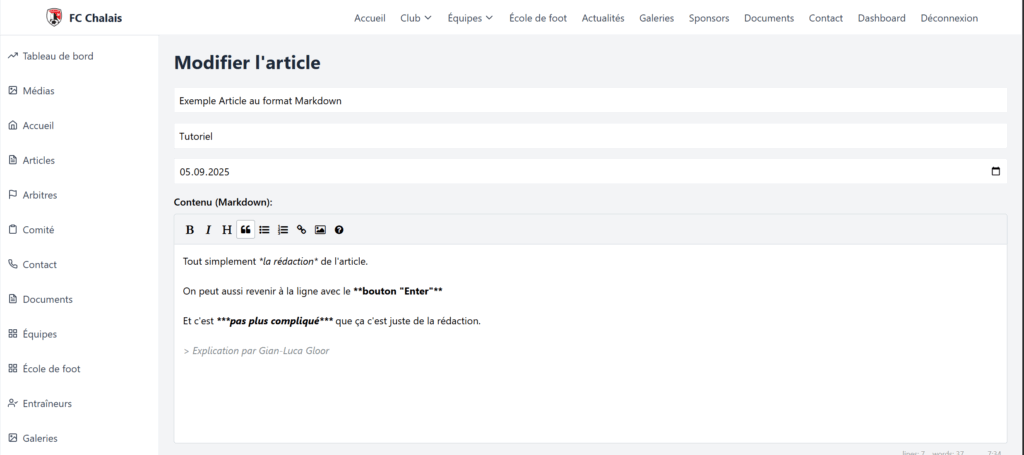1024x455 pixels.
Task: Insert a bulleted list
Action: (x=264, y=230)
